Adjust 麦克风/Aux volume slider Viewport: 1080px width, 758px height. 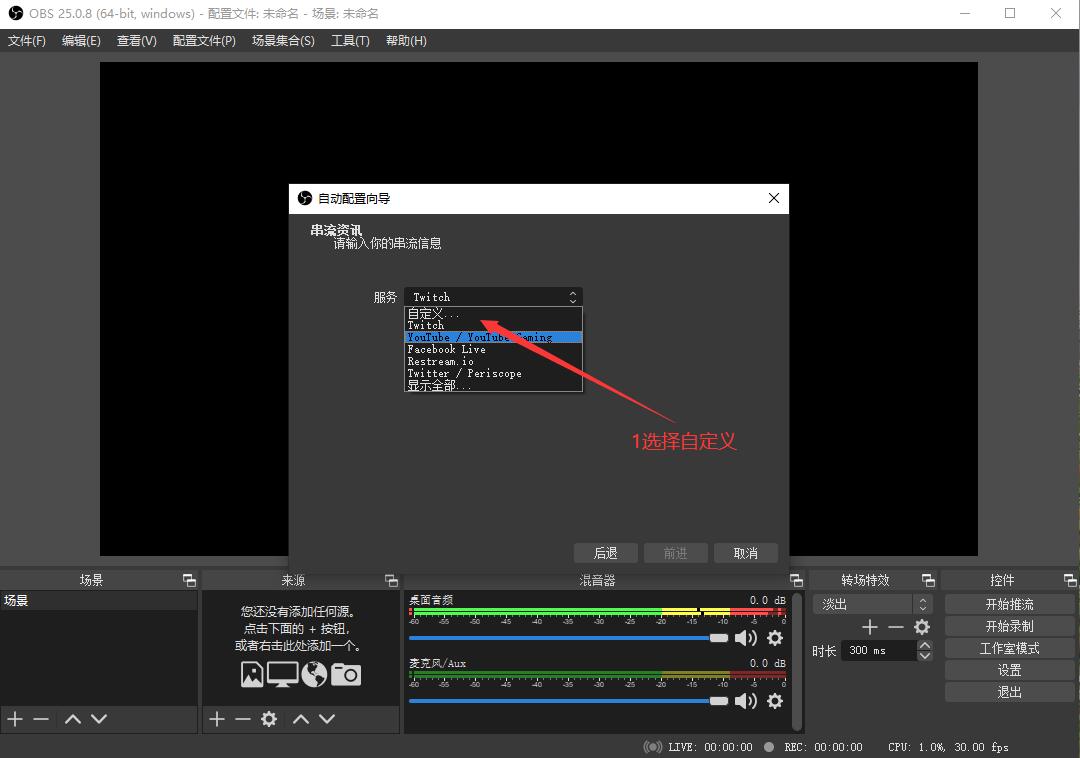coord(568,701)
